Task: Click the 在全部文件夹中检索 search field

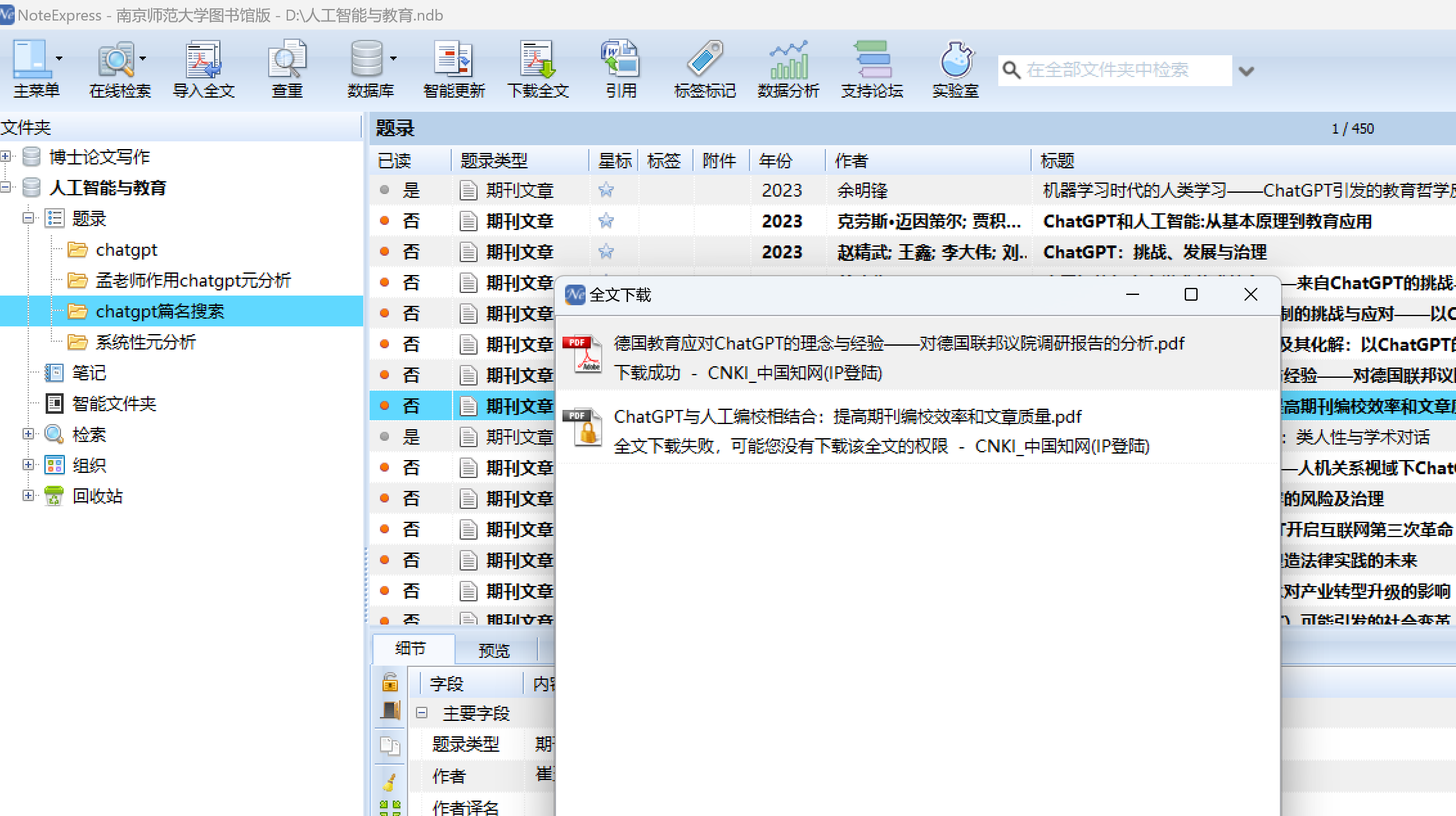Action: coord(1126,70)
